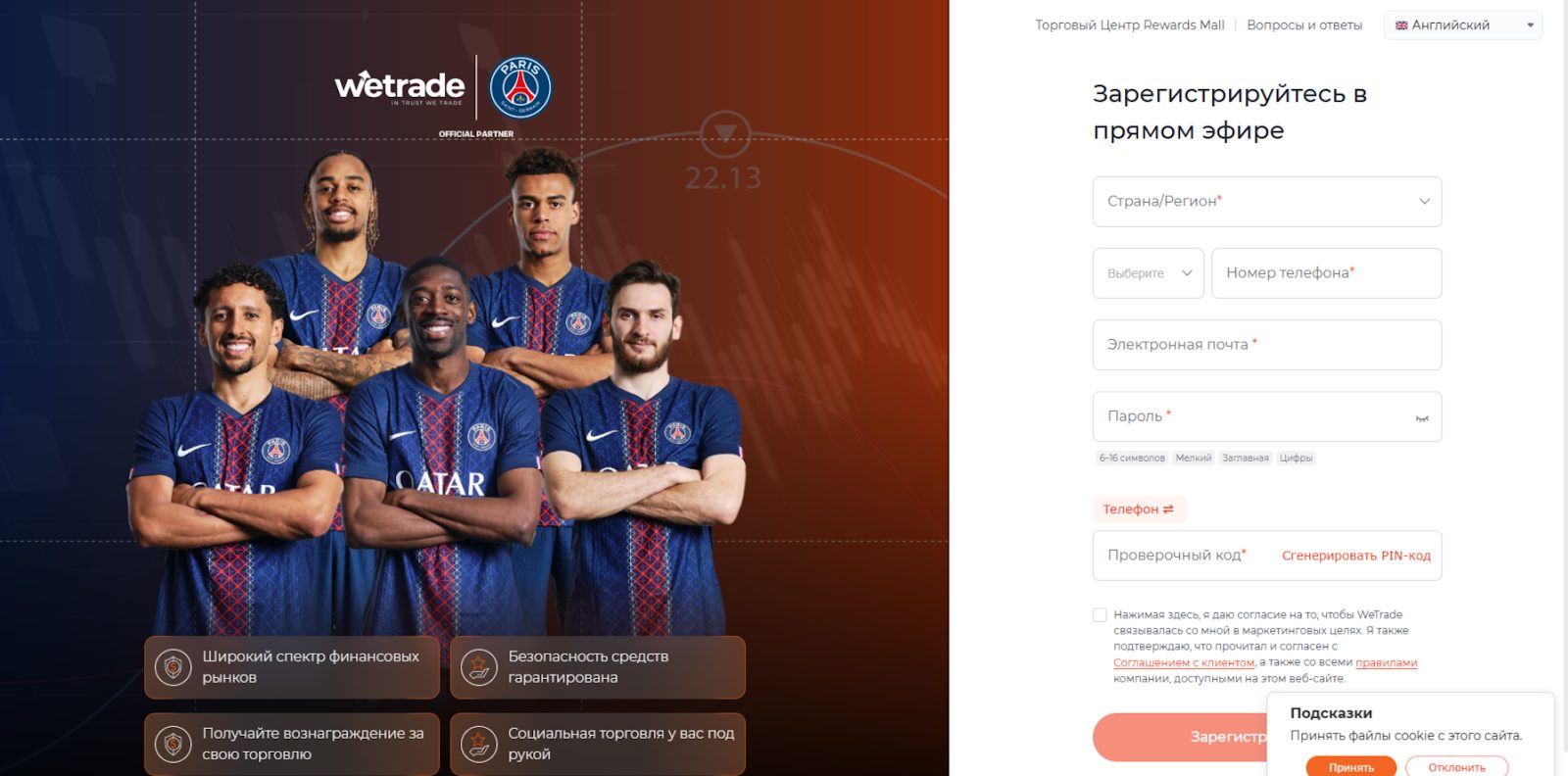Toggle password visibility eye icon
Screen dimensions: 1568x776
[1422, 418]
